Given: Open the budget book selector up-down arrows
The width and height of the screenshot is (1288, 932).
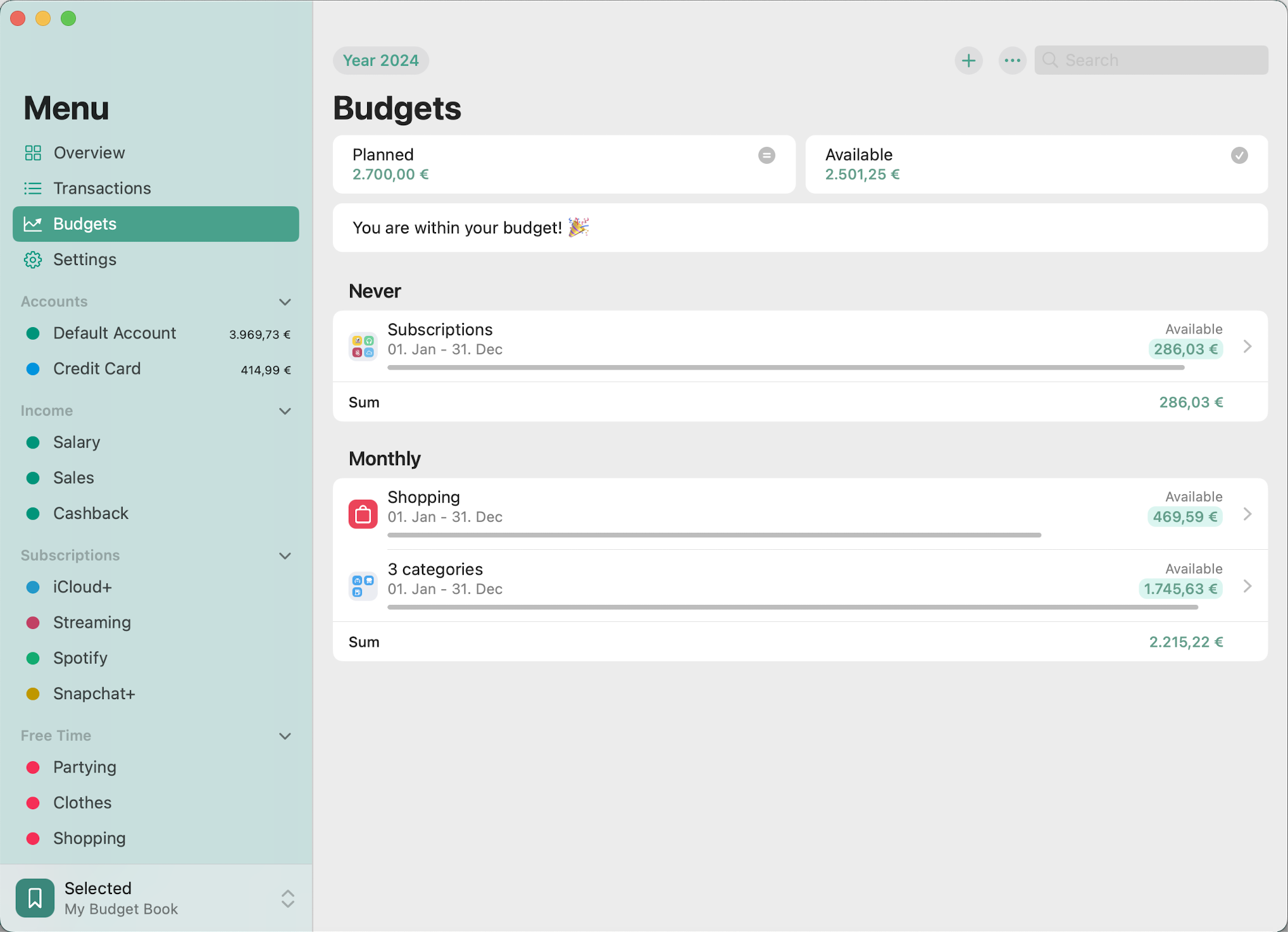Looking at the screenshot, I should coord(287,898).
